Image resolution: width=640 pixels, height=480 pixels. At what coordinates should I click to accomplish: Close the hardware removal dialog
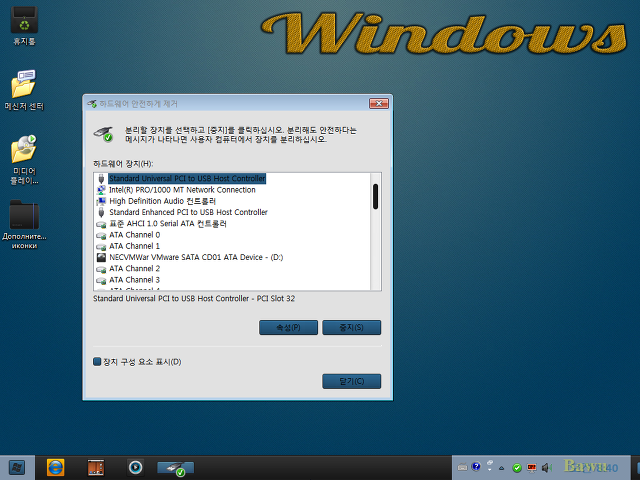point(379,104)
